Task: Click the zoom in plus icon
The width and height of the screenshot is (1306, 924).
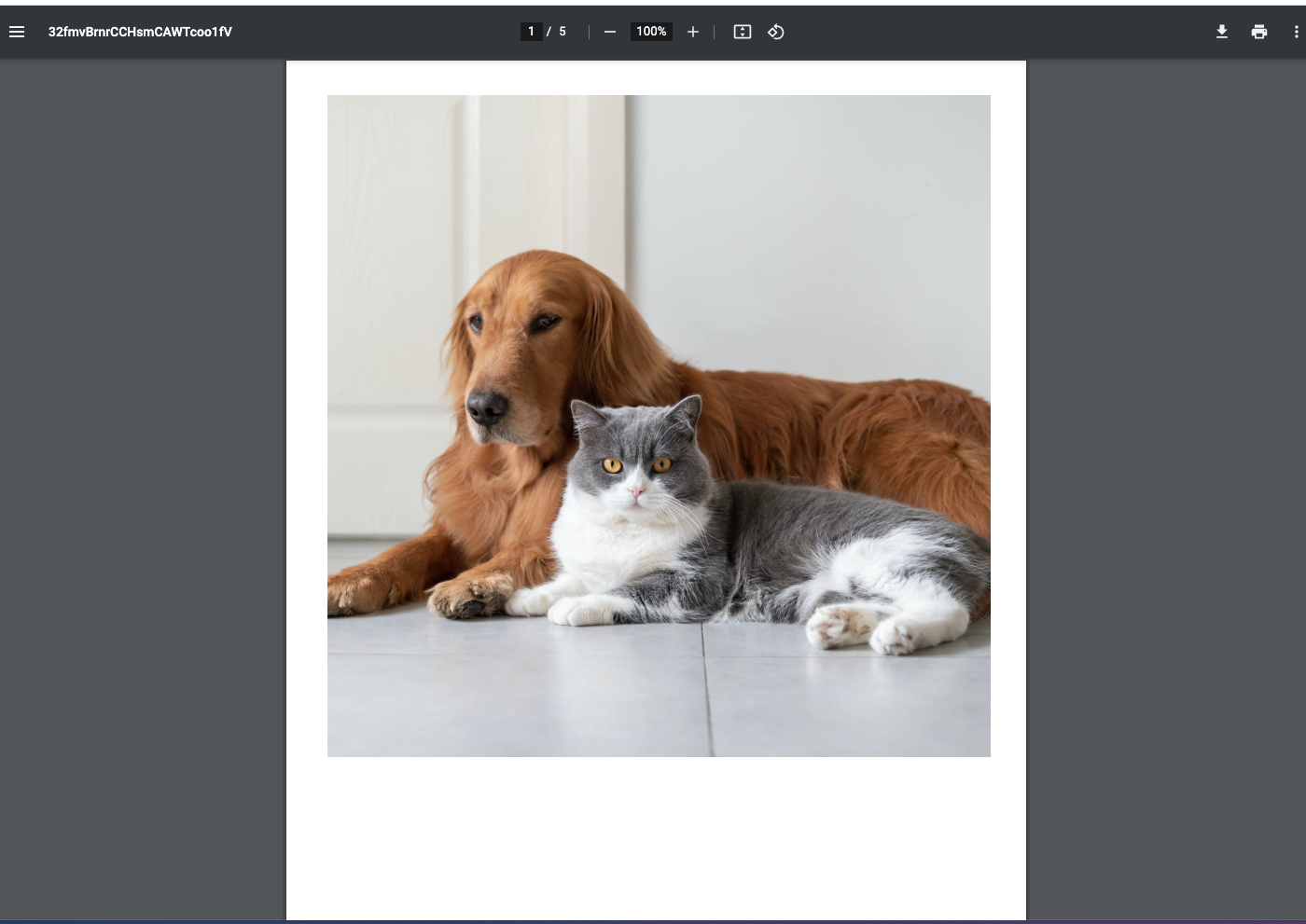Action: click(x=693, y=32)
